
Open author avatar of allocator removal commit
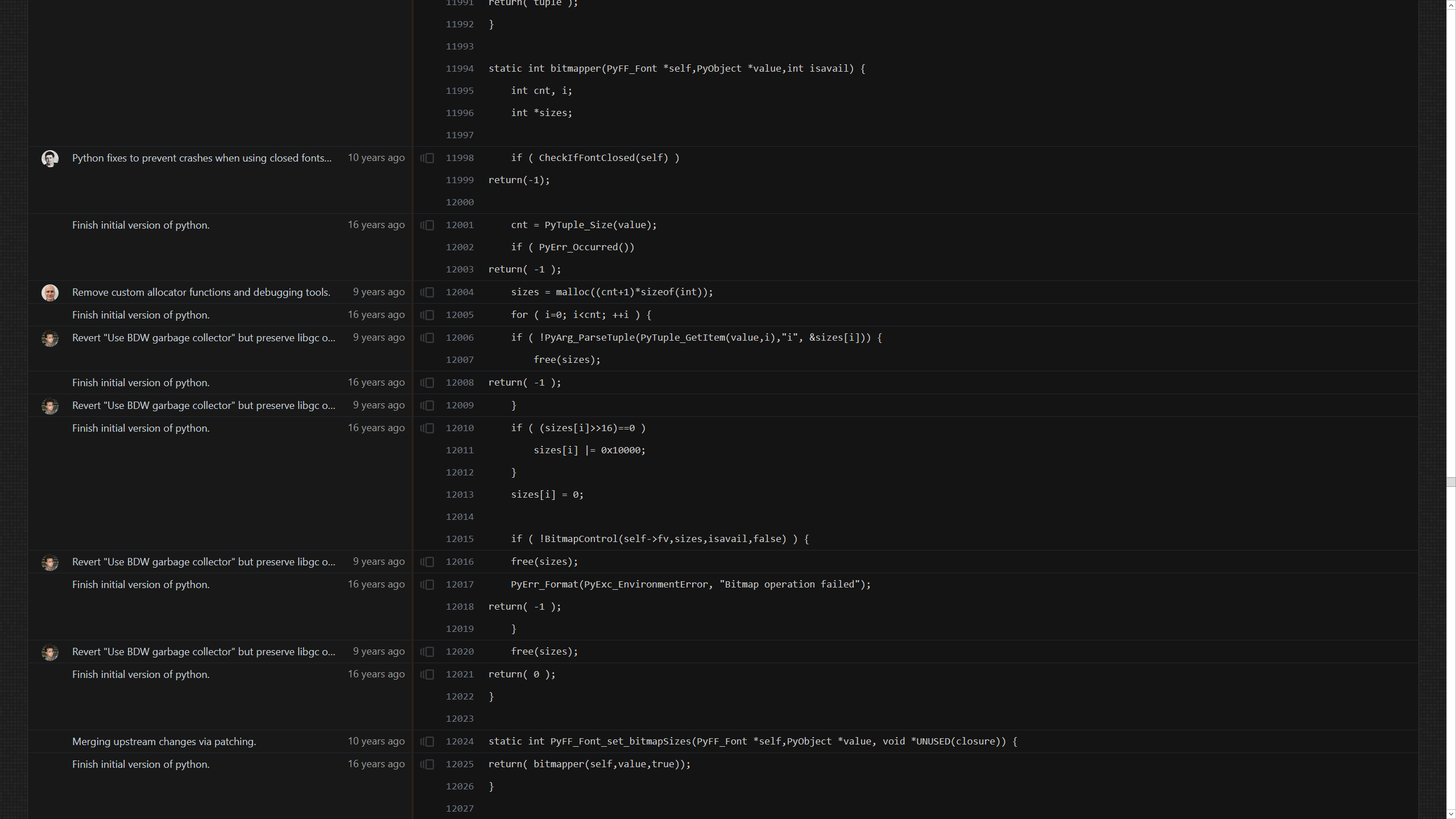pos(50,292)
